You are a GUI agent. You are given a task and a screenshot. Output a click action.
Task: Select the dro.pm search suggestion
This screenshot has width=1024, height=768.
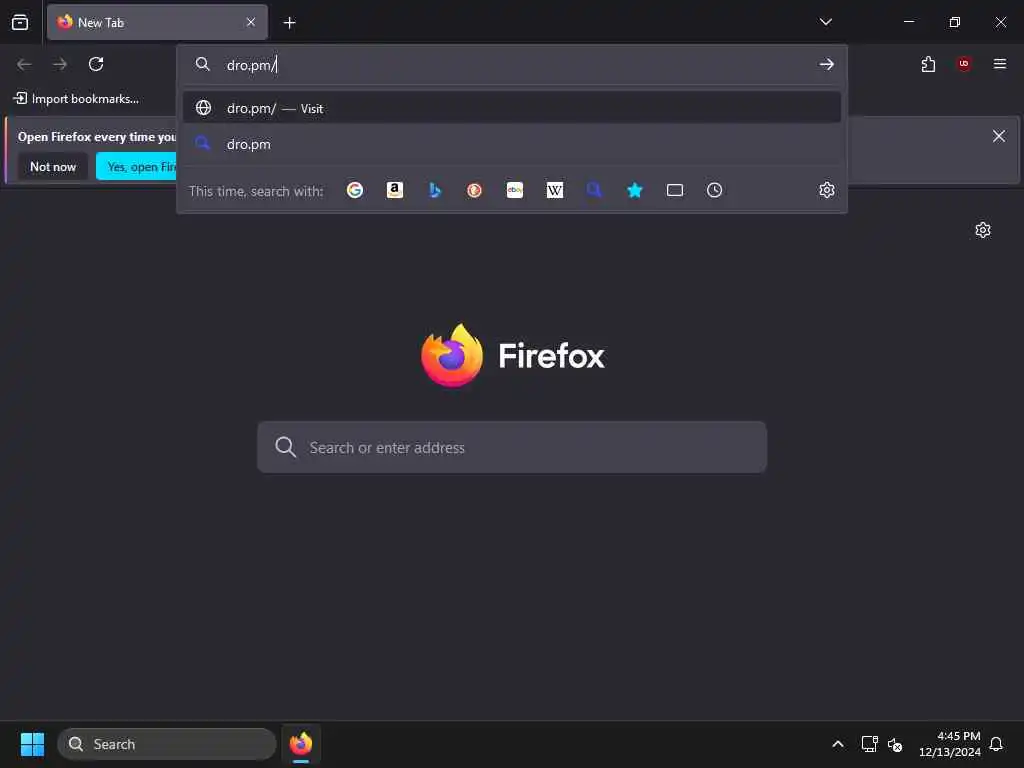click(x=512, y=144)
